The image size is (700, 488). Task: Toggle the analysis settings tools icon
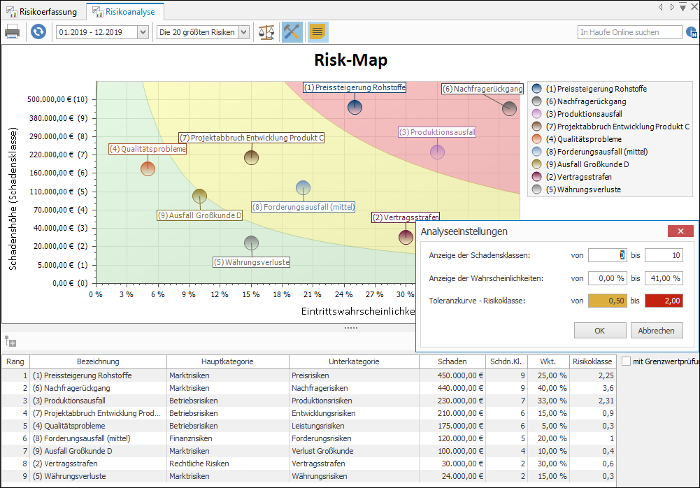tap(292, 32)
